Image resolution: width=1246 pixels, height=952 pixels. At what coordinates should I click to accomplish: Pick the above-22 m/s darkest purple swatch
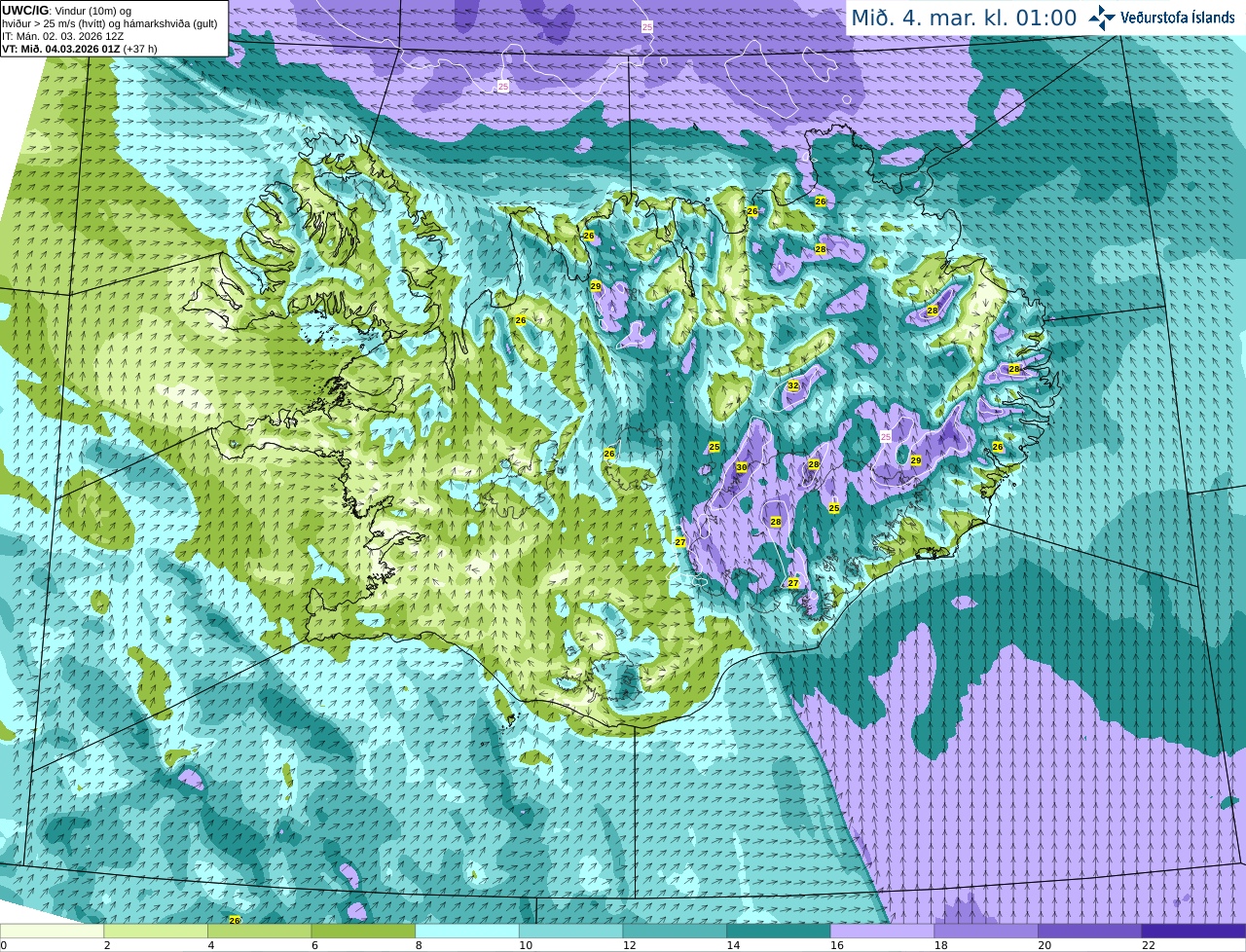(1193, 931)
